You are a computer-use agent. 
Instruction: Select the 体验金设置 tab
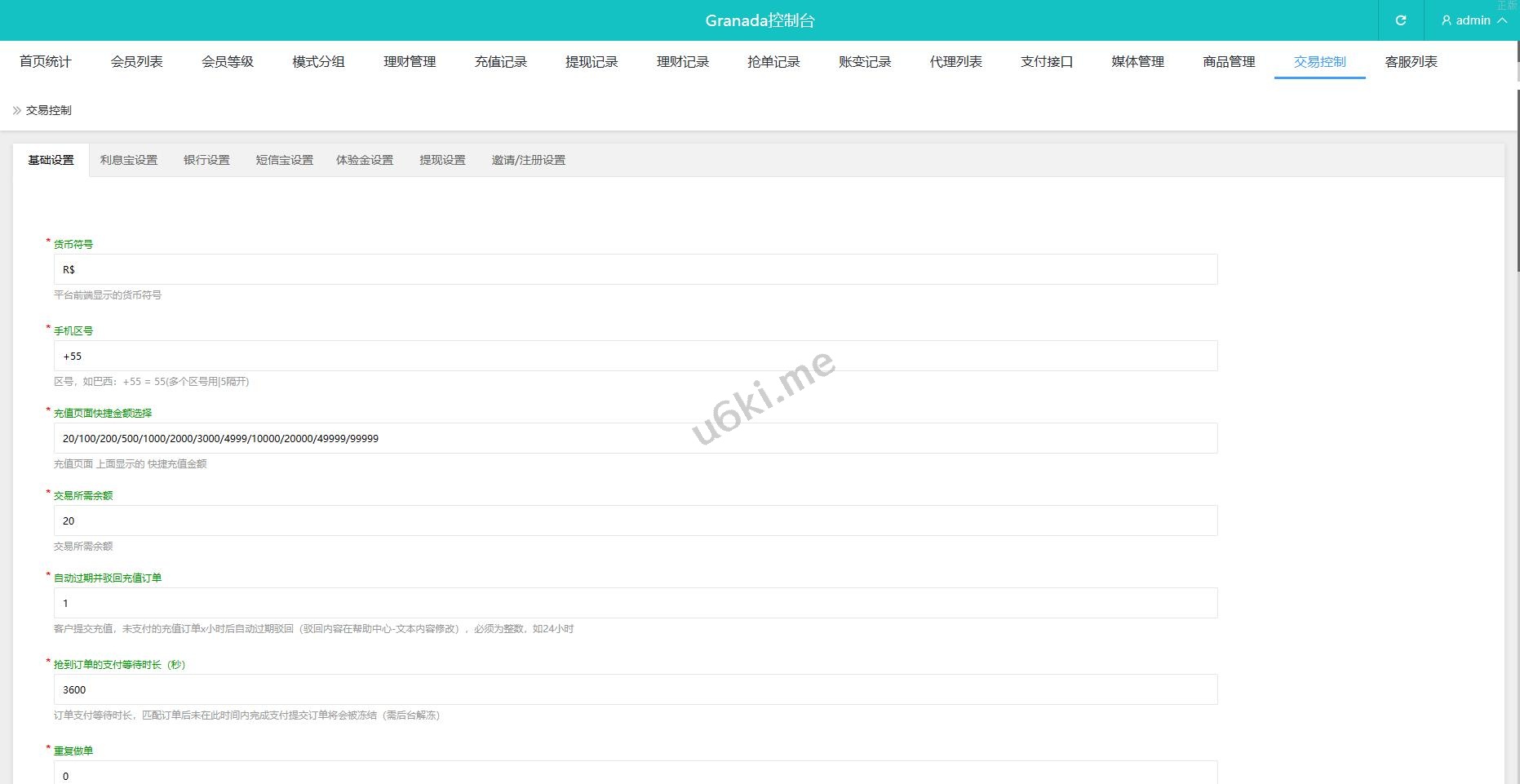pyautogui.click(x=365, y=160)
